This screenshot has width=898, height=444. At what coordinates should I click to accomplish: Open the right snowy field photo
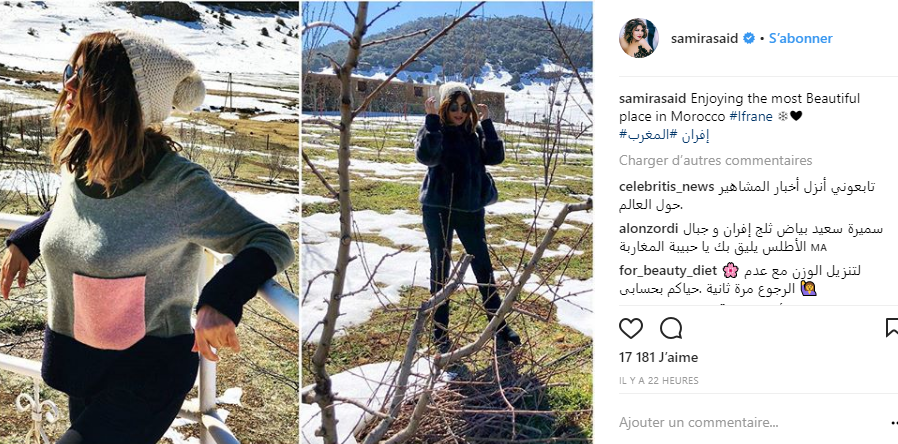click(x=447, y=222)
